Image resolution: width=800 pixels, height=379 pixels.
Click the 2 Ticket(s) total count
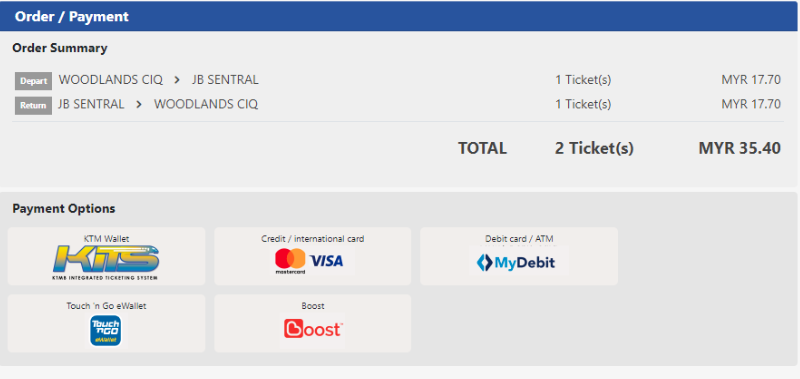tap(594, 148)
